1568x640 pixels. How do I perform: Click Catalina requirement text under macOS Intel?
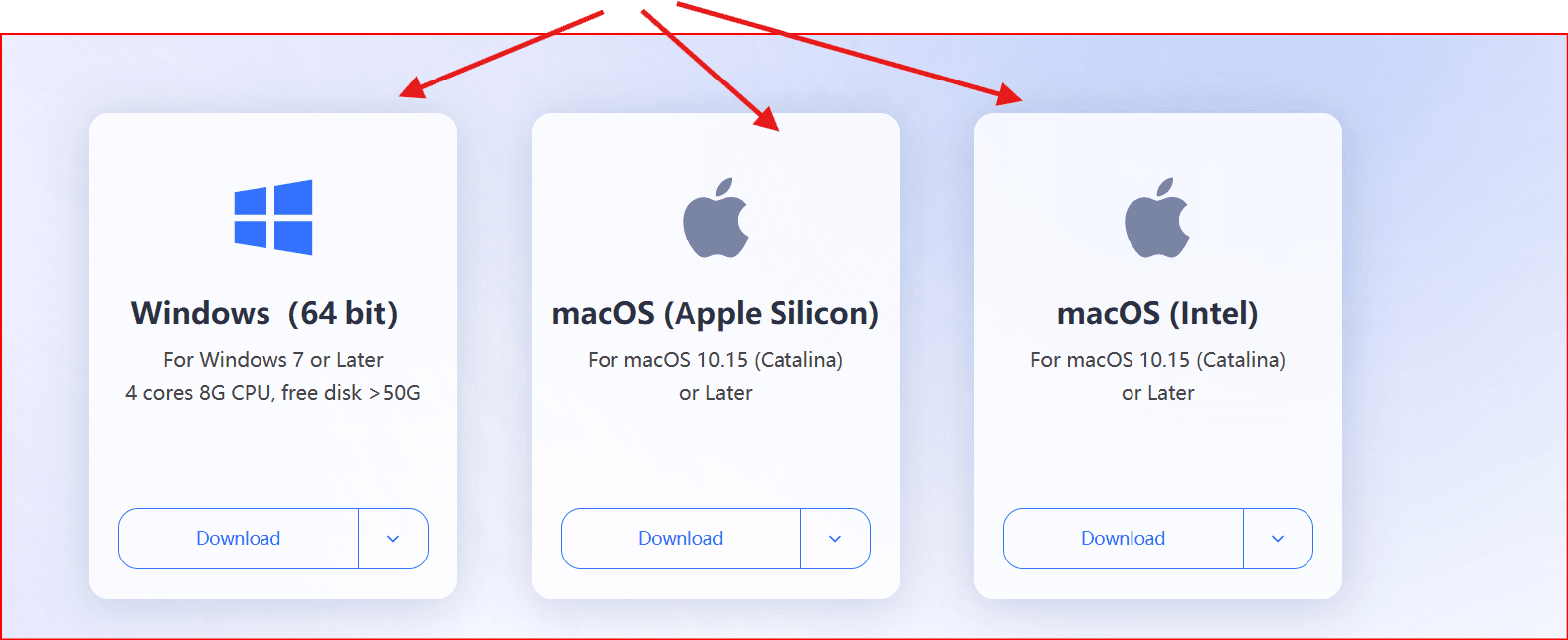pos(1157,360)
